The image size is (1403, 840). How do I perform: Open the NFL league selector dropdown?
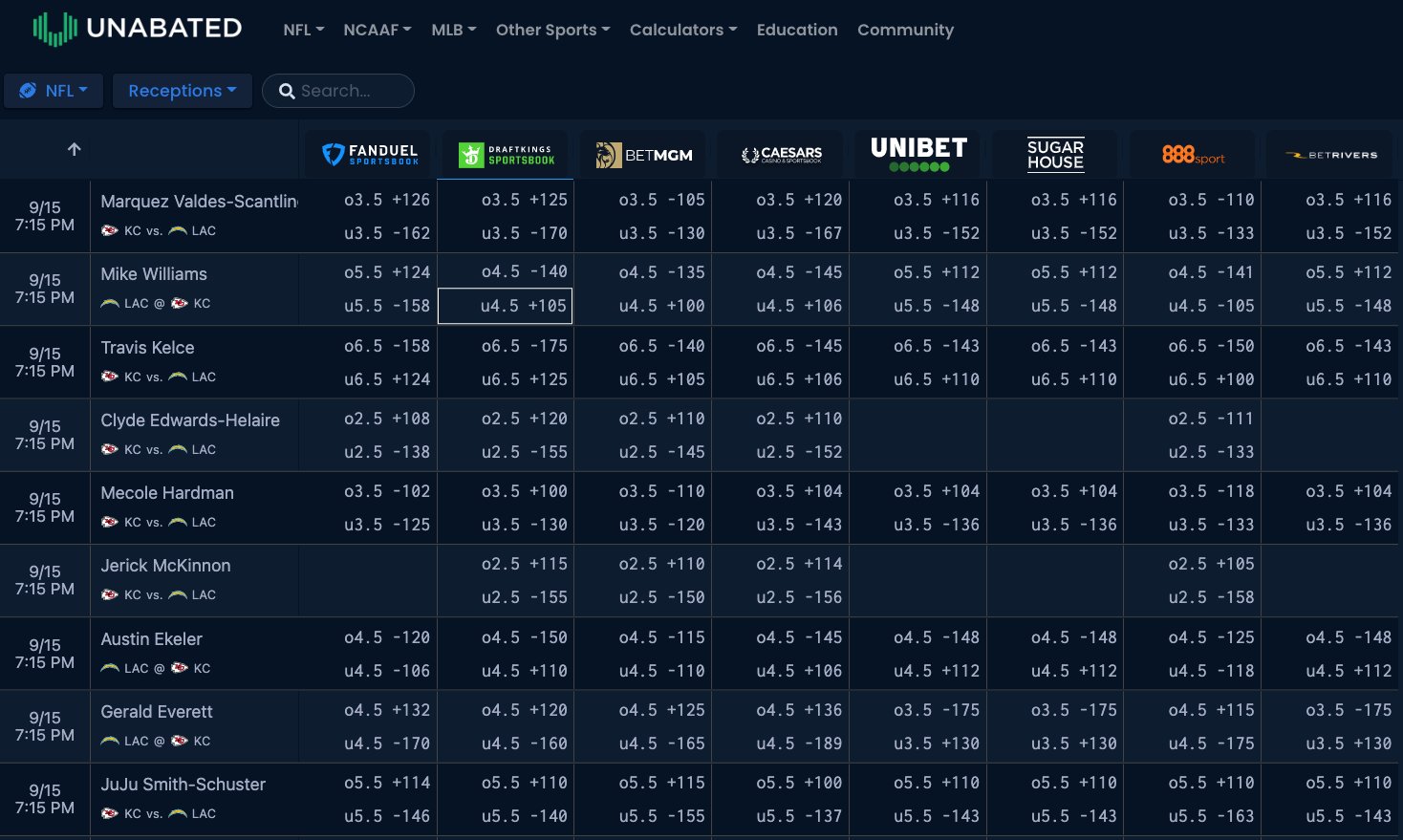tap(54, 91)
